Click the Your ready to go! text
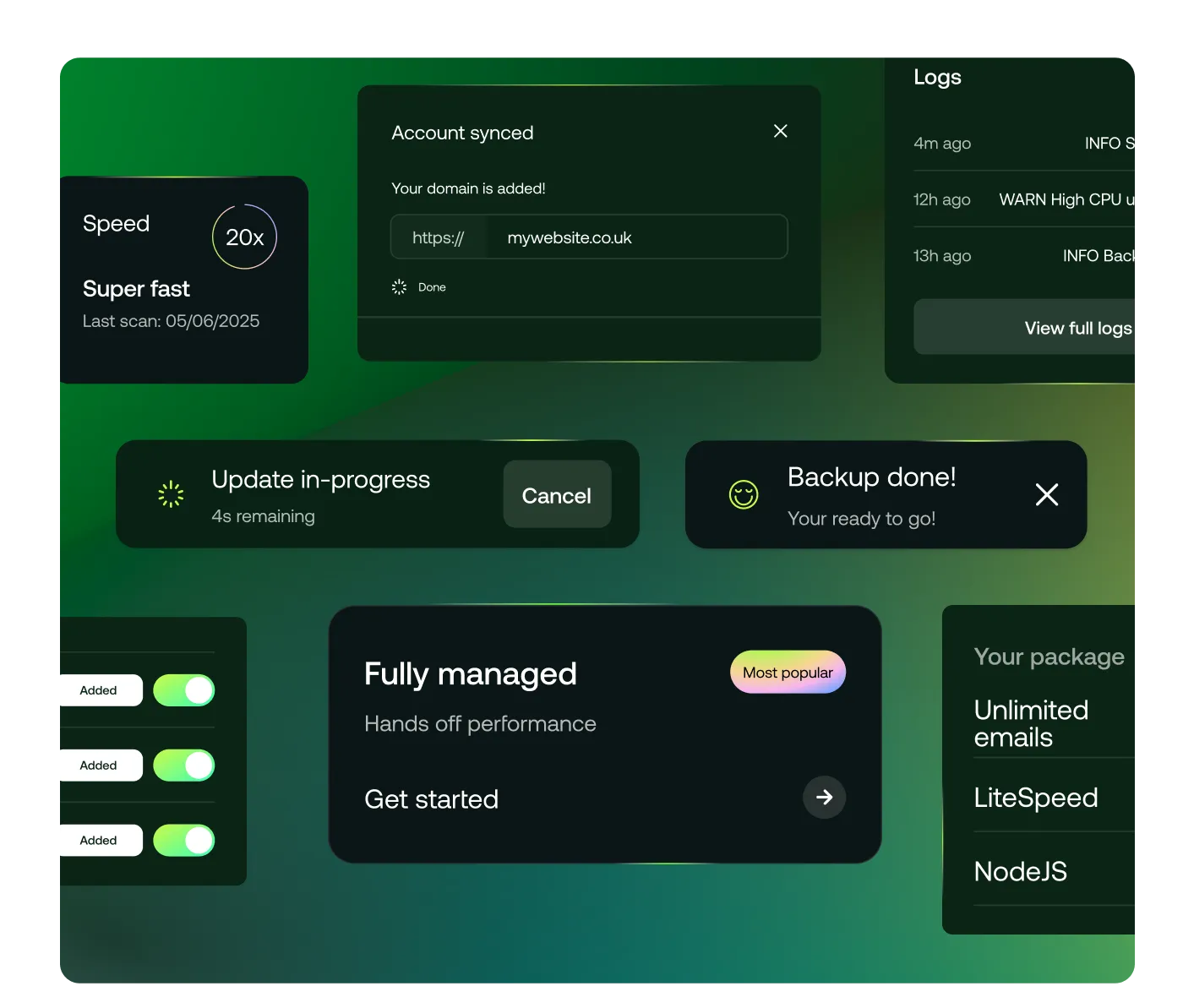1183x1008 pixels. [861, 519]
